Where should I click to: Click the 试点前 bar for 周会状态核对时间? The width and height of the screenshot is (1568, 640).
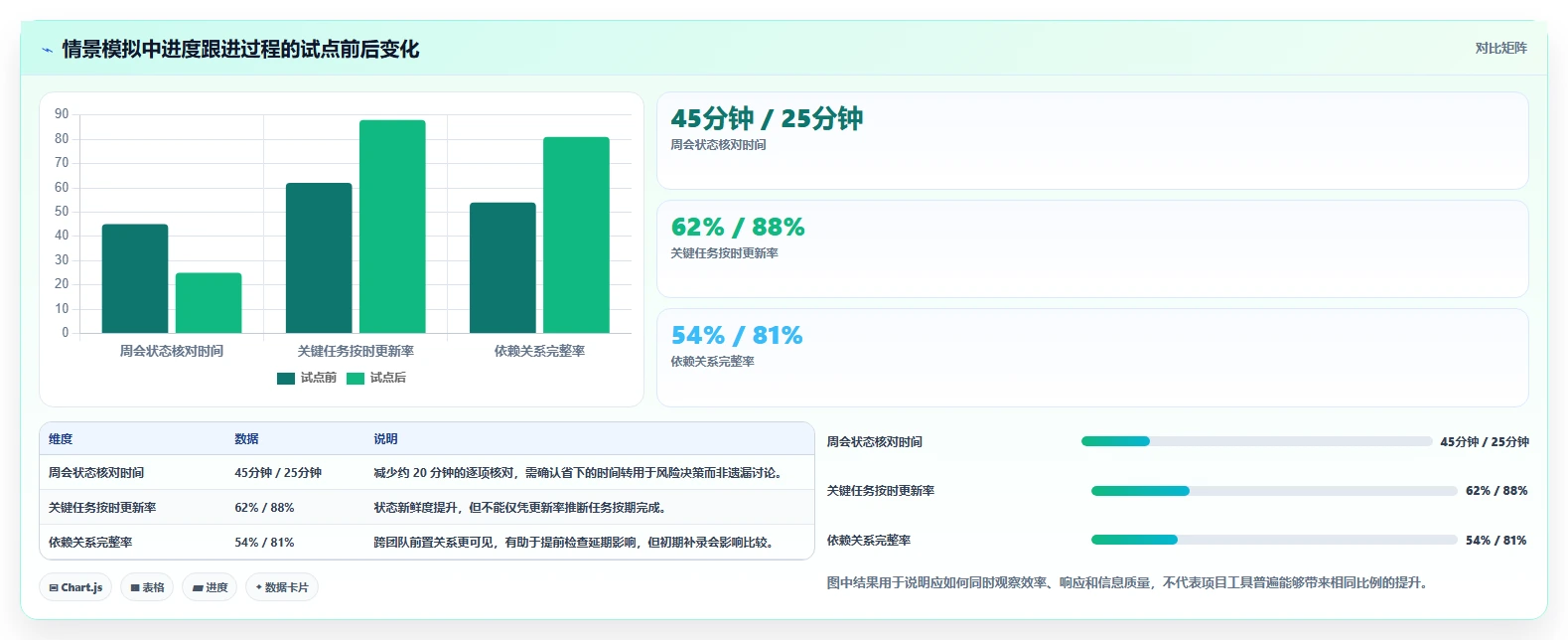[135, 278]
